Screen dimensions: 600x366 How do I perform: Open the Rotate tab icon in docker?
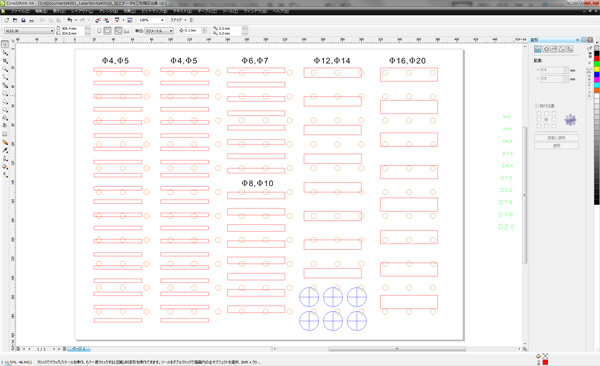tap(546, 49)
